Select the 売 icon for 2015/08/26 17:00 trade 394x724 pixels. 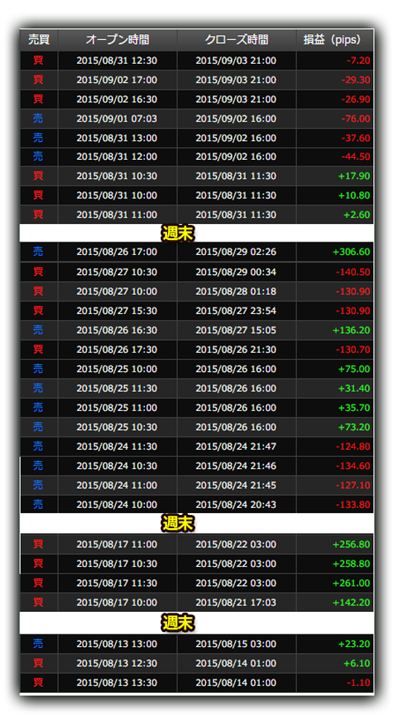coord(38,252)
